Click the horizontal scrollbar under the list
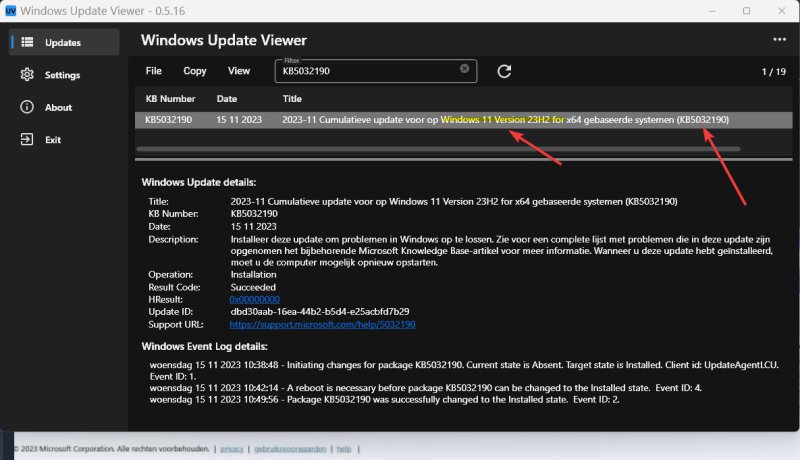This screenshot has height=460, width=800. tap(438, 149)
